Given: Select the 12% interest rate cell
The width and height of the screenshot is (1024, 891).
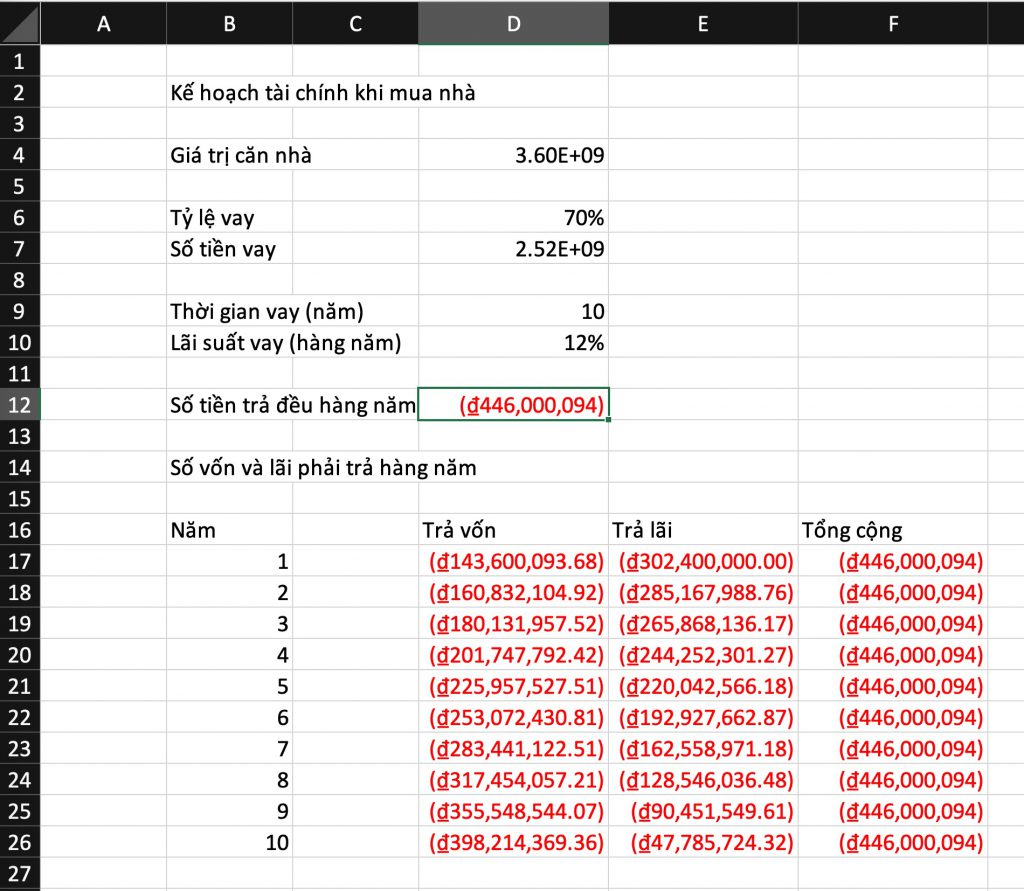Looking at the screenshot, I should 513,342.
